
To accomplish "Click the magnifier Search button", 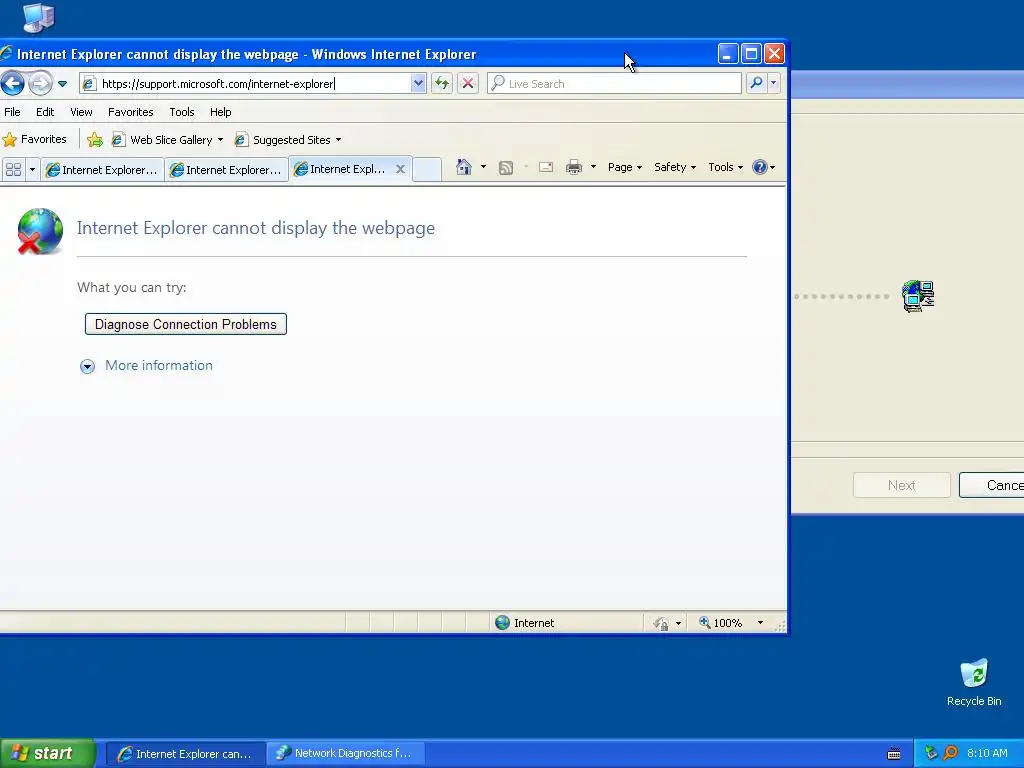I will tap(756, 83).
